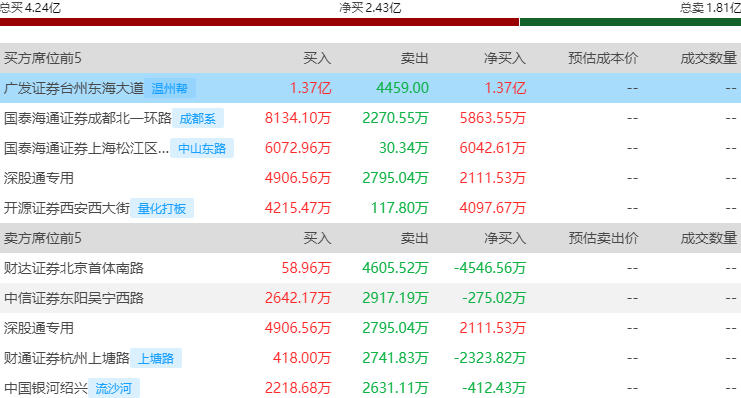This screenshot has height=398, width=741.
Task: Click the red total-buy bar segment
Action: (259, 22)
